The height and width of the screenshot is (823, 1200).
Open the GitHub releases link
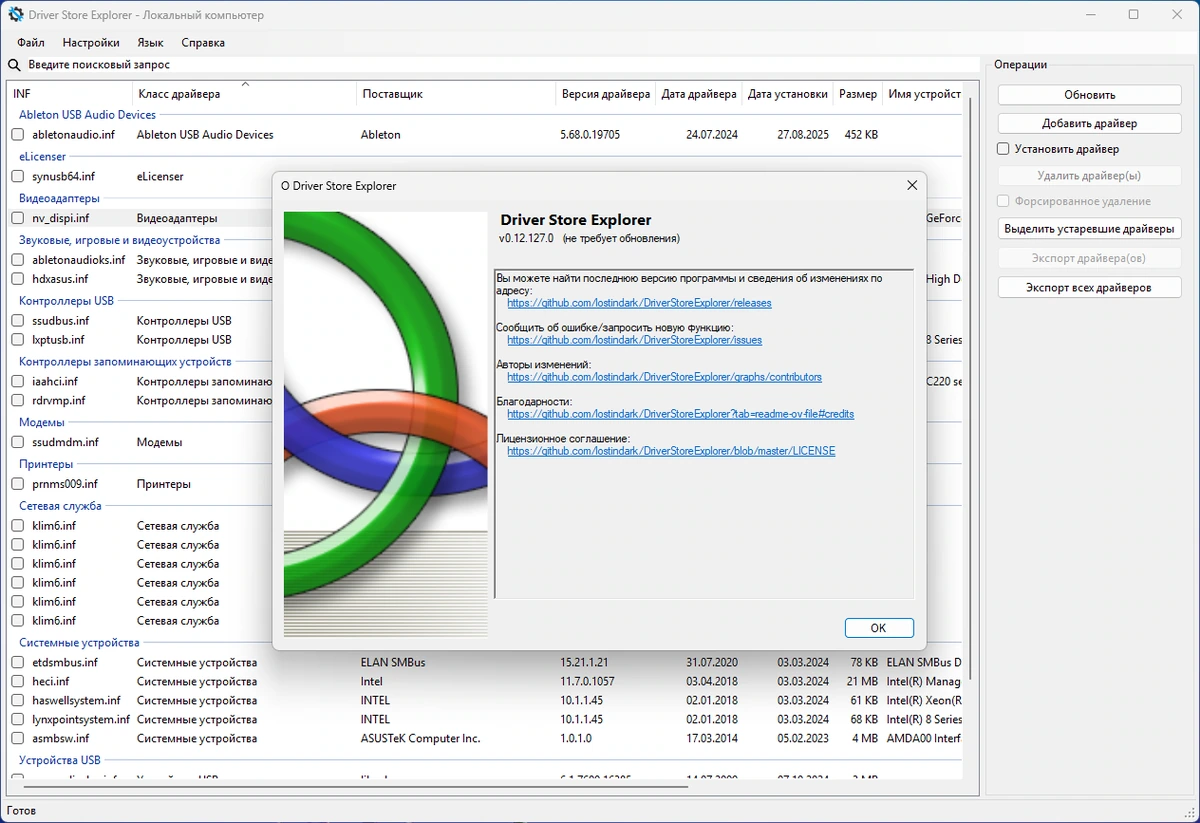pyautogui.click(x=639, y=303)
